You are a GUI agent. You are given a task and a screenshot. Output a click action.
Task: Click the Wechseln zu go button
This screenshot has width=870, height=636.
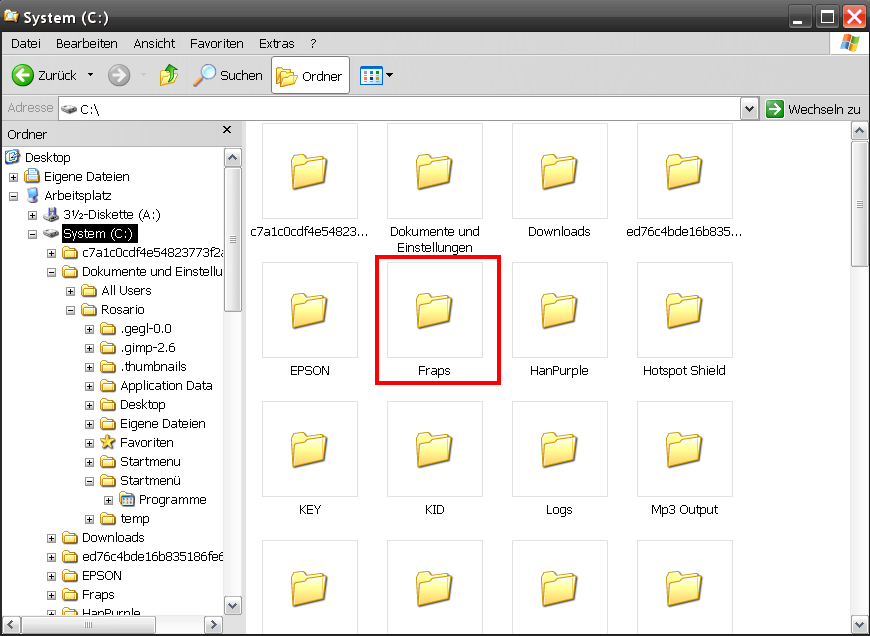point(813,109)
